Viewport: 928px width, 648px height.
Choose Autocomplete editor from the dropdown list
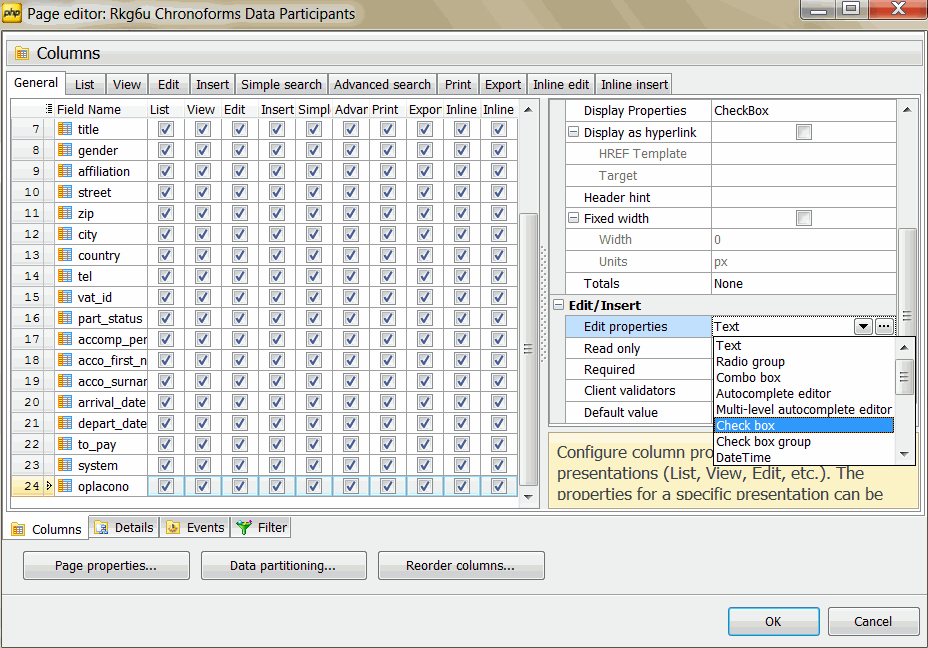pyautogui.click(x=804, y=394)
